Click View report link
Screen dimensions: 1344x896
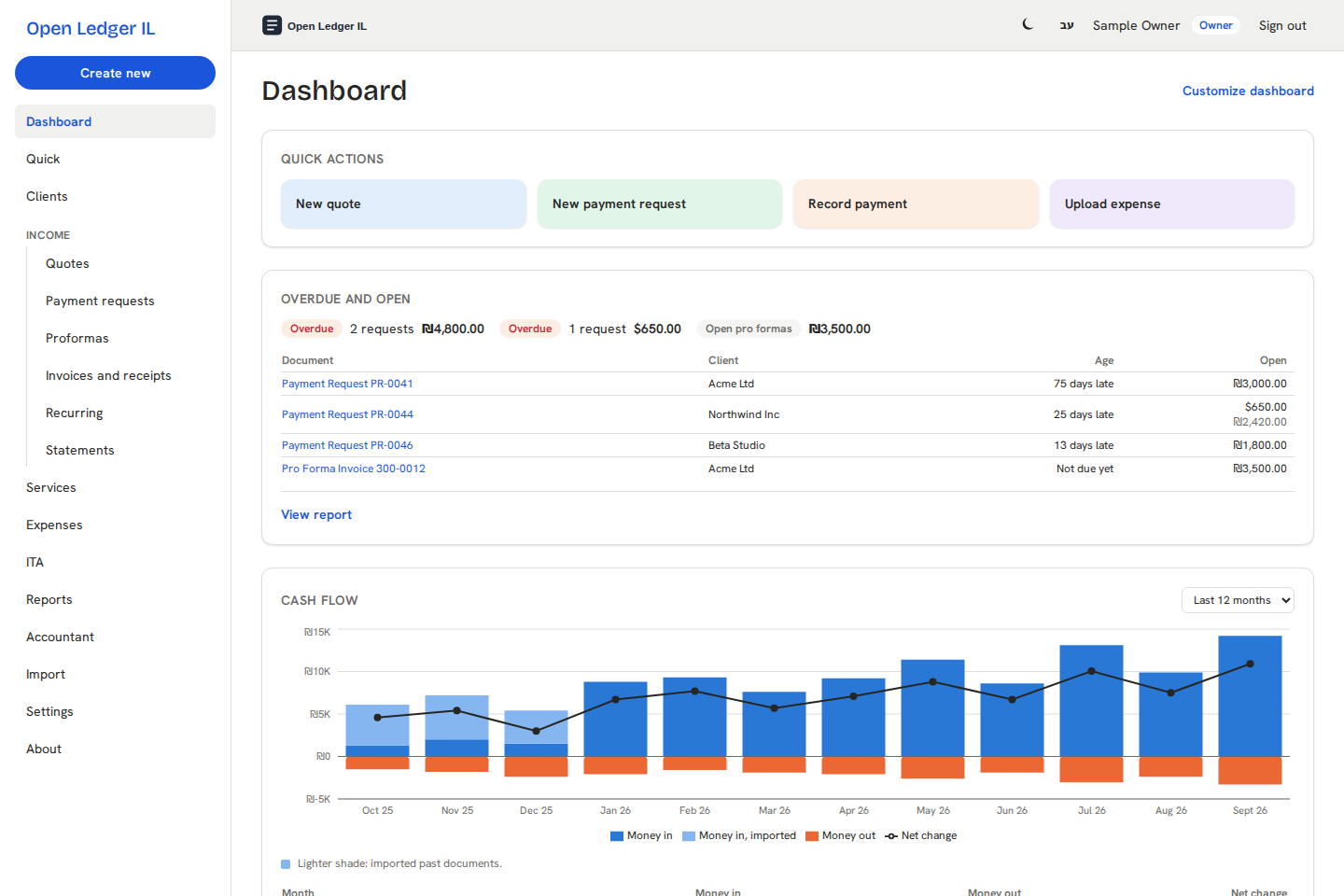[316, 514]
